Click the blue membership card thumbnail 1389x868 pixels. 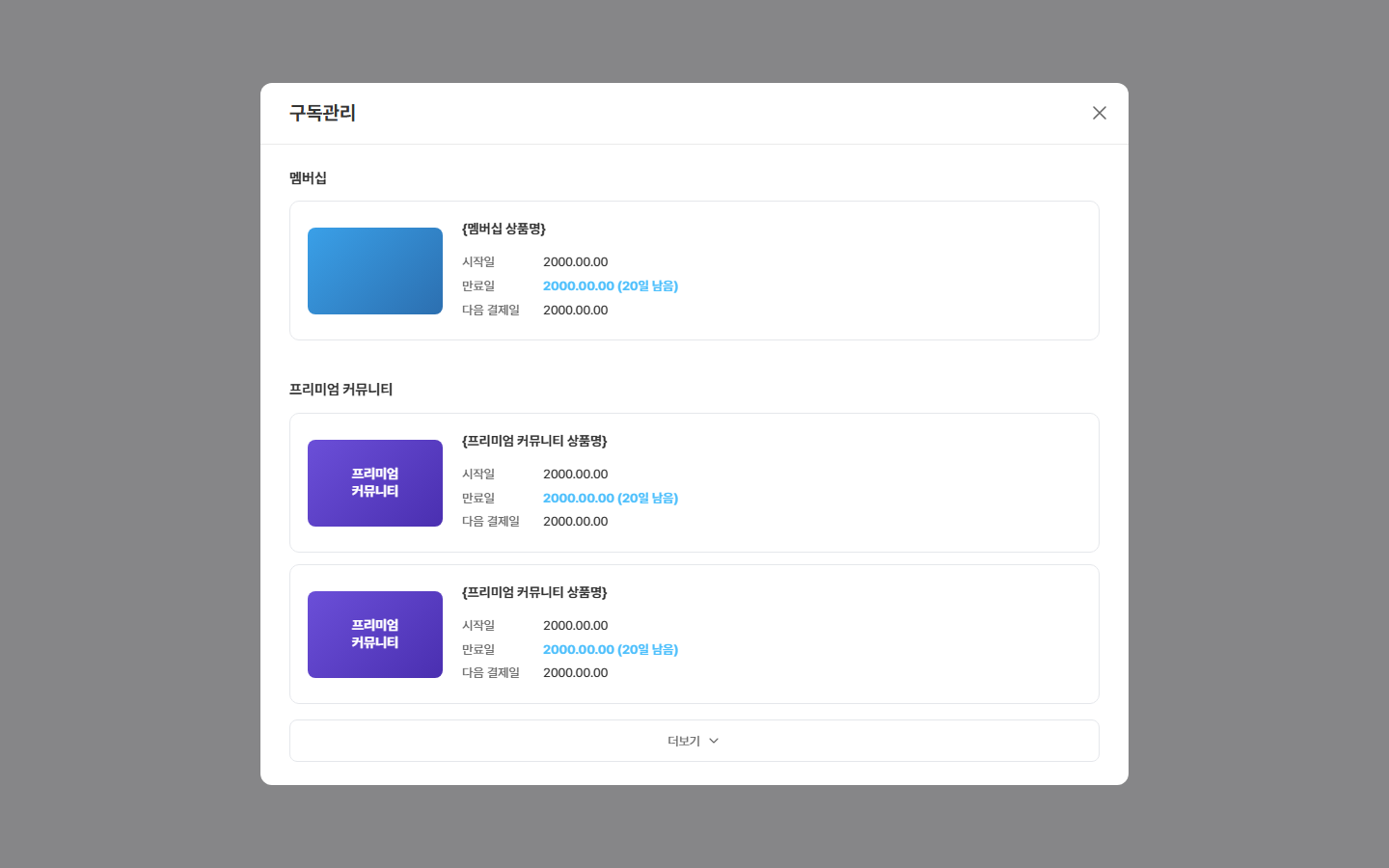click(x=375, y=271)
